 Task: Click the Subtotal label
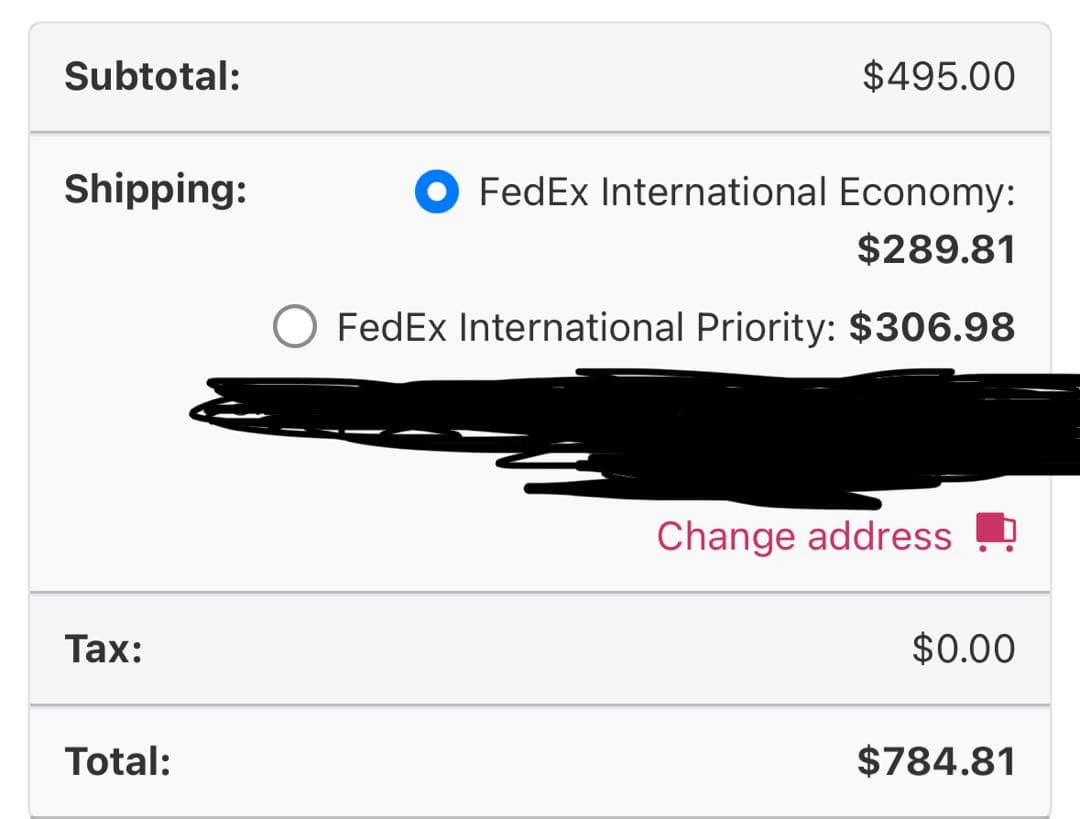click(x=152, y=76)
